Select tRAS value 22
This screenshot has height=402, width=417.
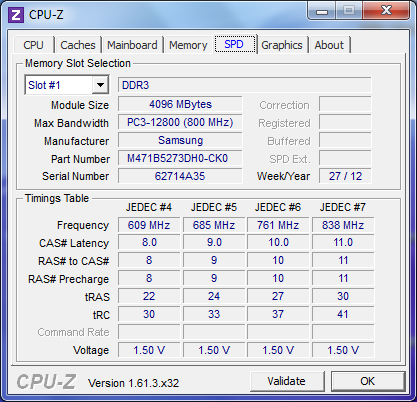(x=149, y=296)
